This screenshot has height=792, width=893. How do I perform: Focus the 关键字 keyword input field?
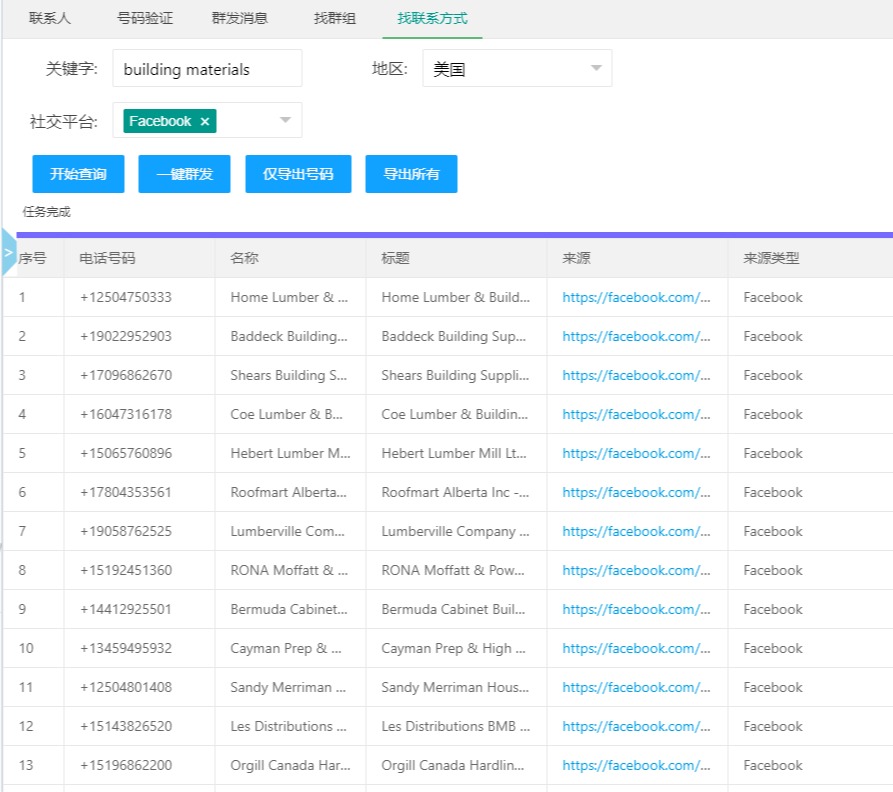click(207, 69)
